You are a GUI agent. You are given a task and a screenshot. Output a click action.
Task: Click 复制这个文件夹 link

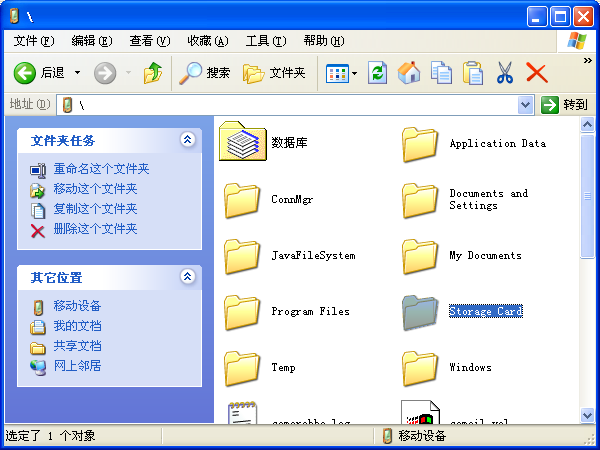(95, 209)
